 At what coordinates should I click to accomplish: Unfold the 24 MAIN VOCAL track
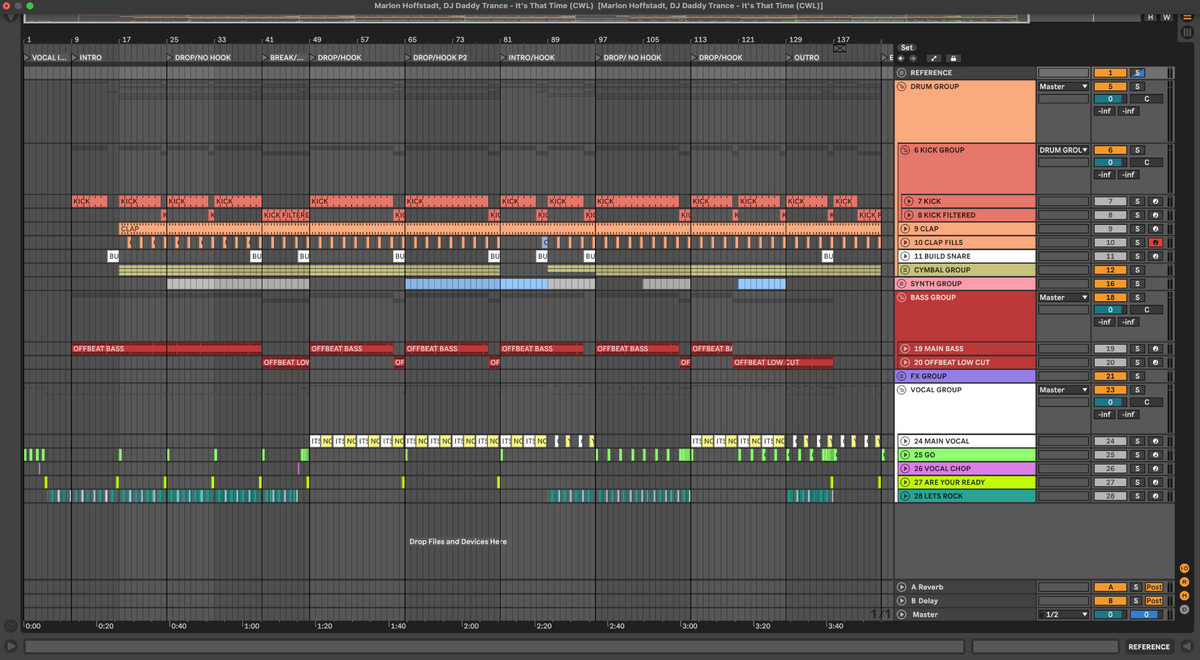tap(904, 441)
